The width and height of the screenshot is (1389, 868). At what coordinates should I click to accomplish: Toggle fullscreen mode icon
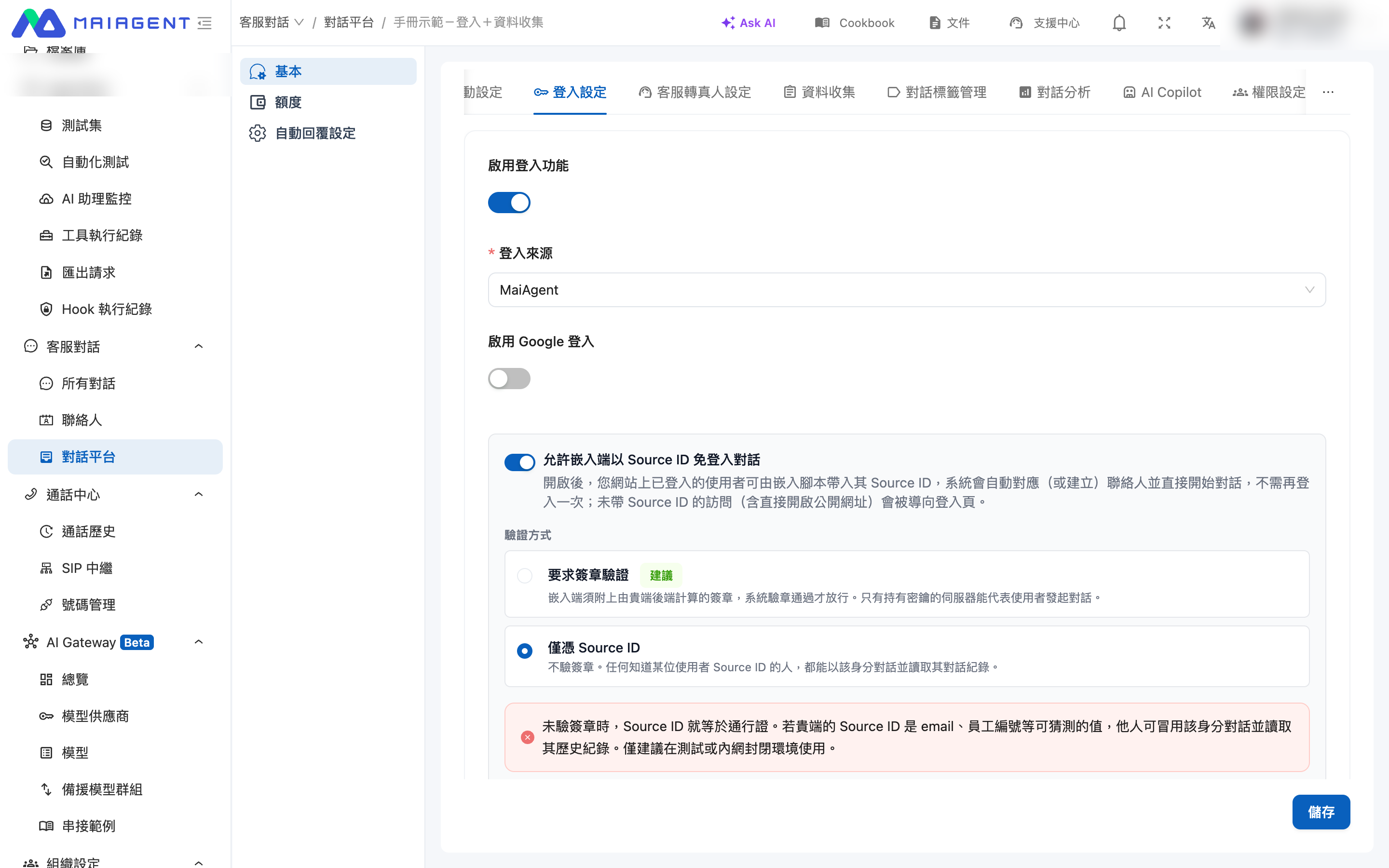click(1164, 23)
